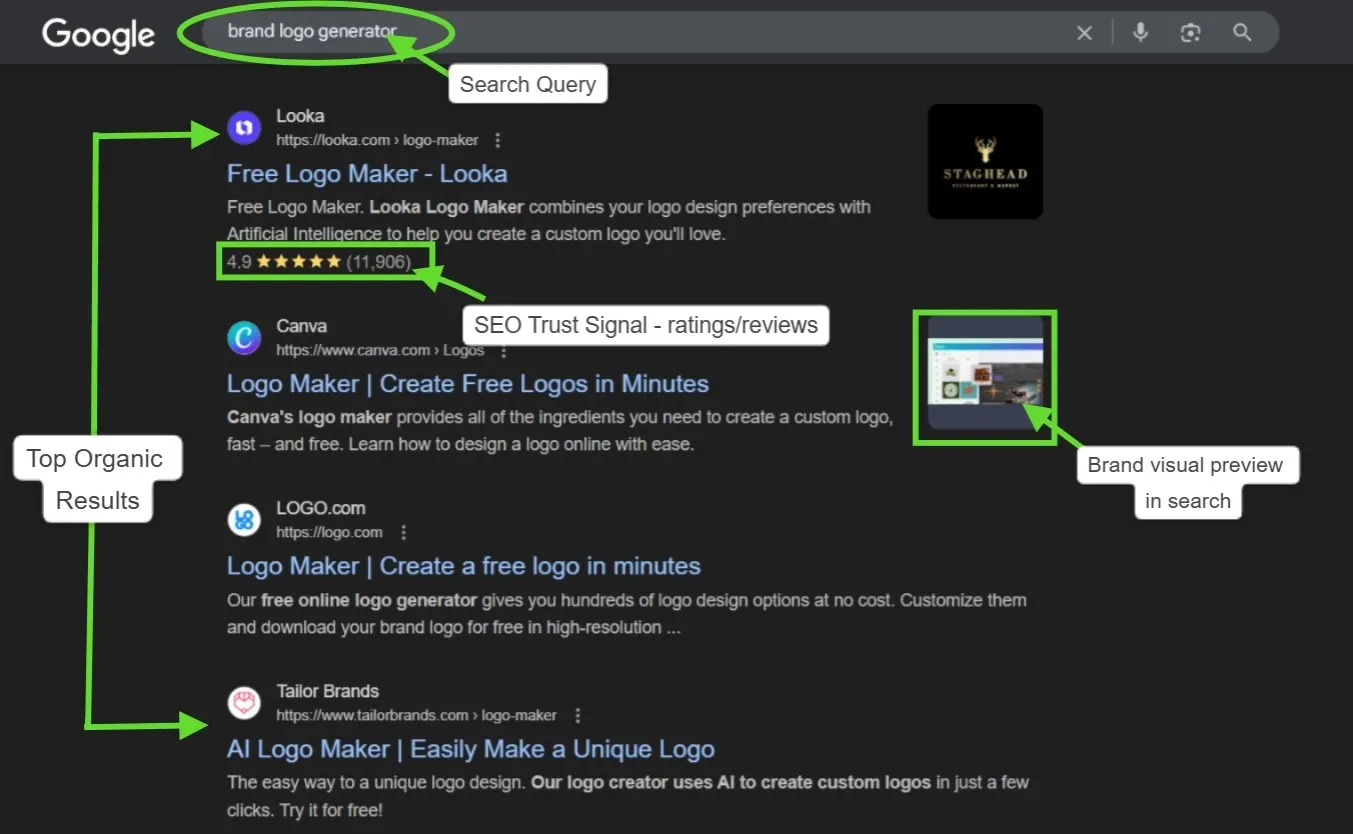Image resolution: width=1353 pixels, height=834 pixels.
Task: Open three-dot menu for LOGO.com result
Action: pos(403,533)
